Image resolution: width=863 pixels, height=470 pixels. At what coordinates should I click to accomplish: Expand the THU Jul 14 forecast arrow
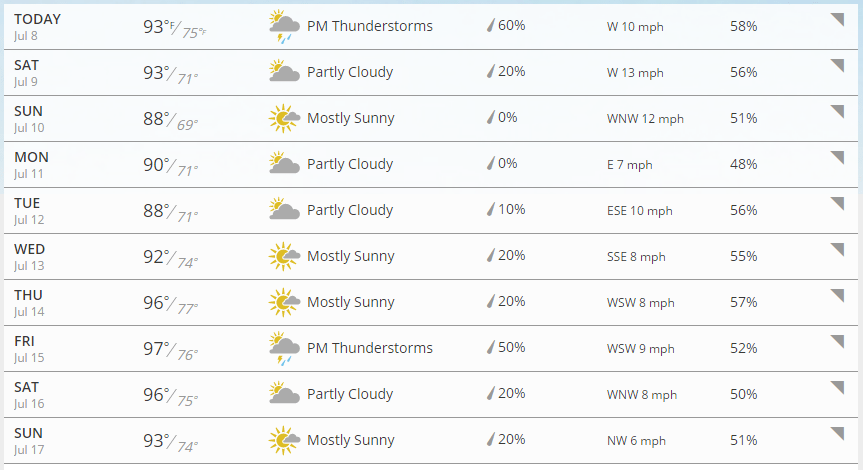(x=838, y=296)
